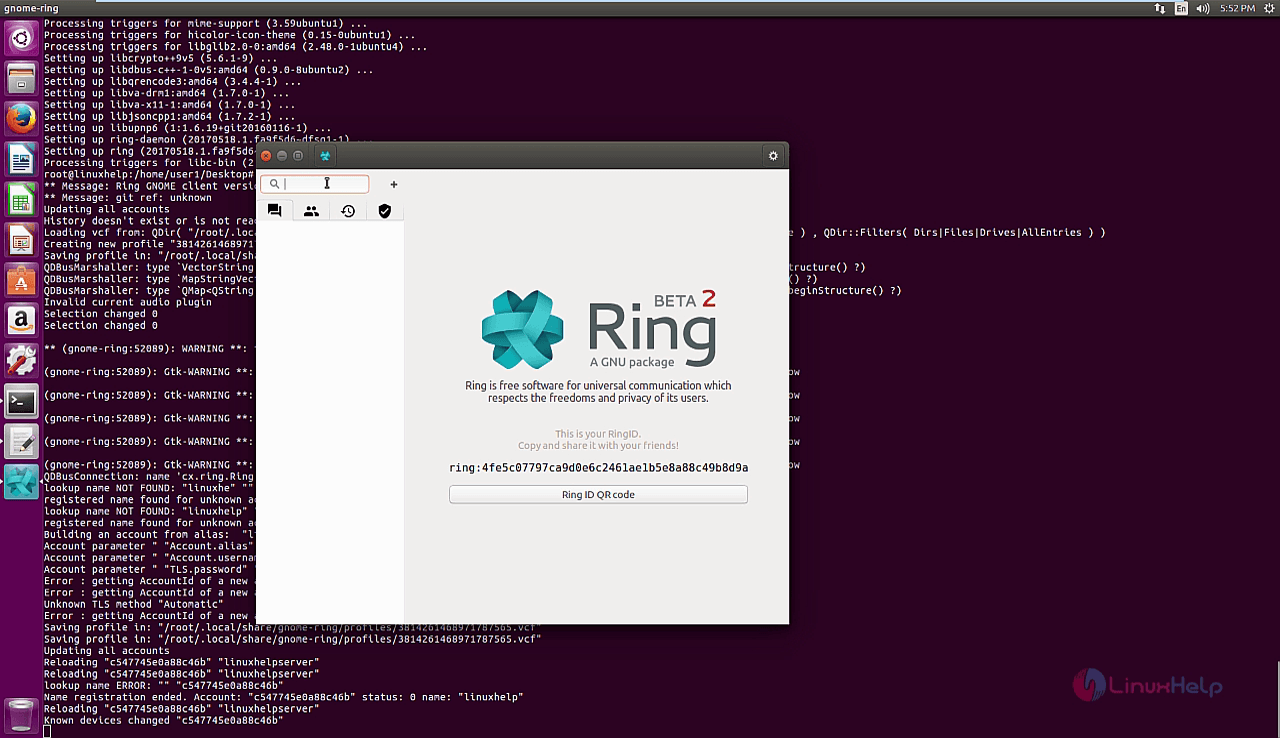Click the 5:52 PM clock
Image resolution: width=1280 pixels, height=738 pixels.
pyautogui.click(x=1238, y=8)
